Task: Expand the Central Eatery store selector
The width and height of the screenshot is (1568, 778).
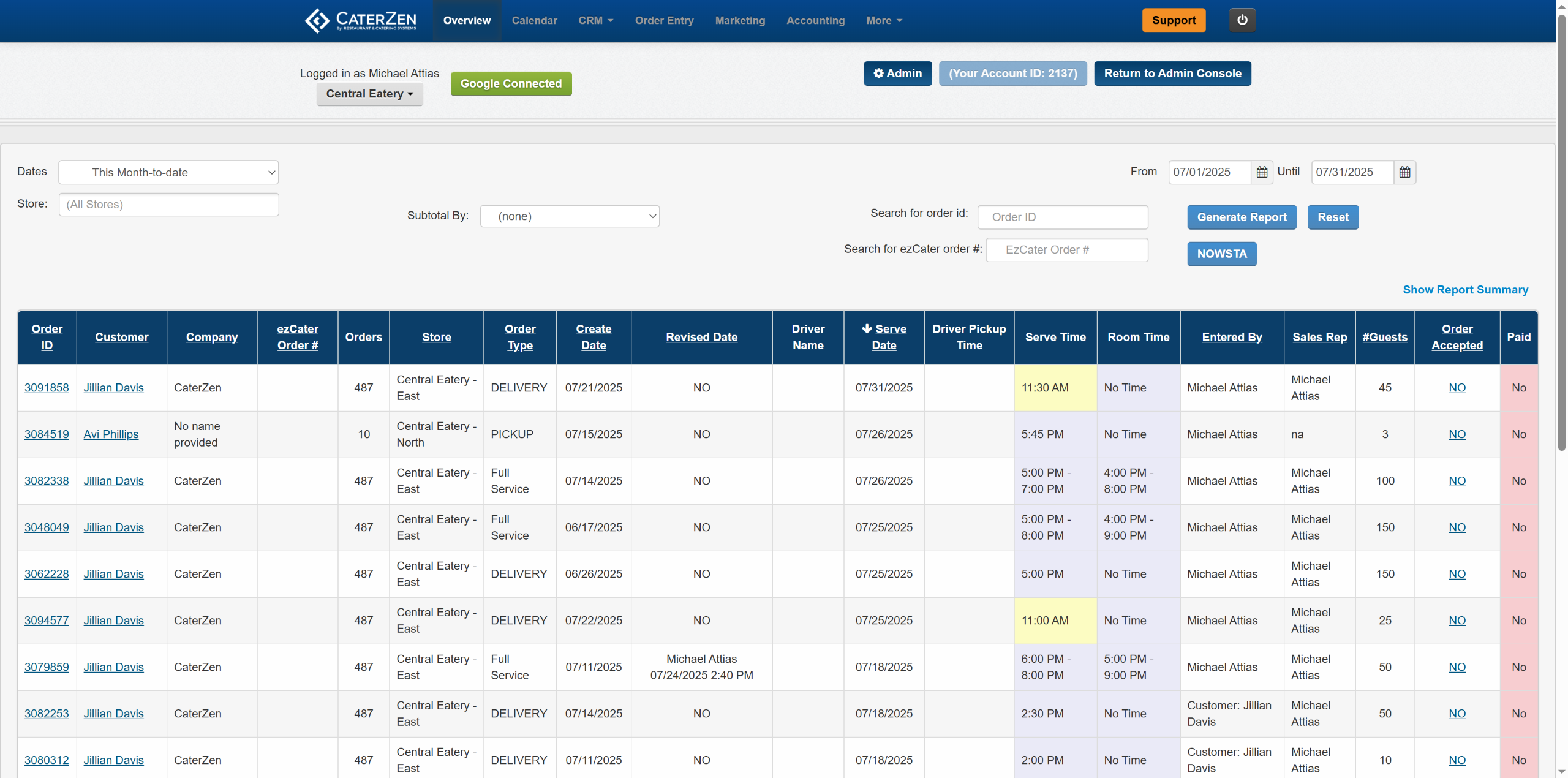Action: click(x=369, y=94)
